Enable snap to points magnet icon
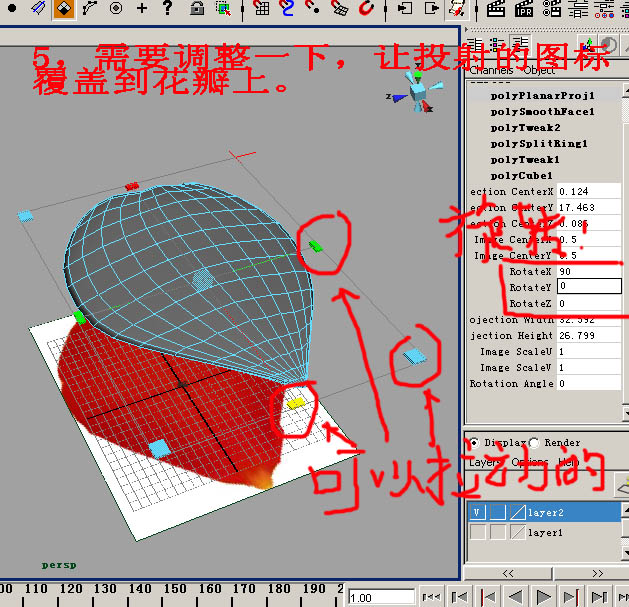 pyautogui.click(x=312, y=8)
